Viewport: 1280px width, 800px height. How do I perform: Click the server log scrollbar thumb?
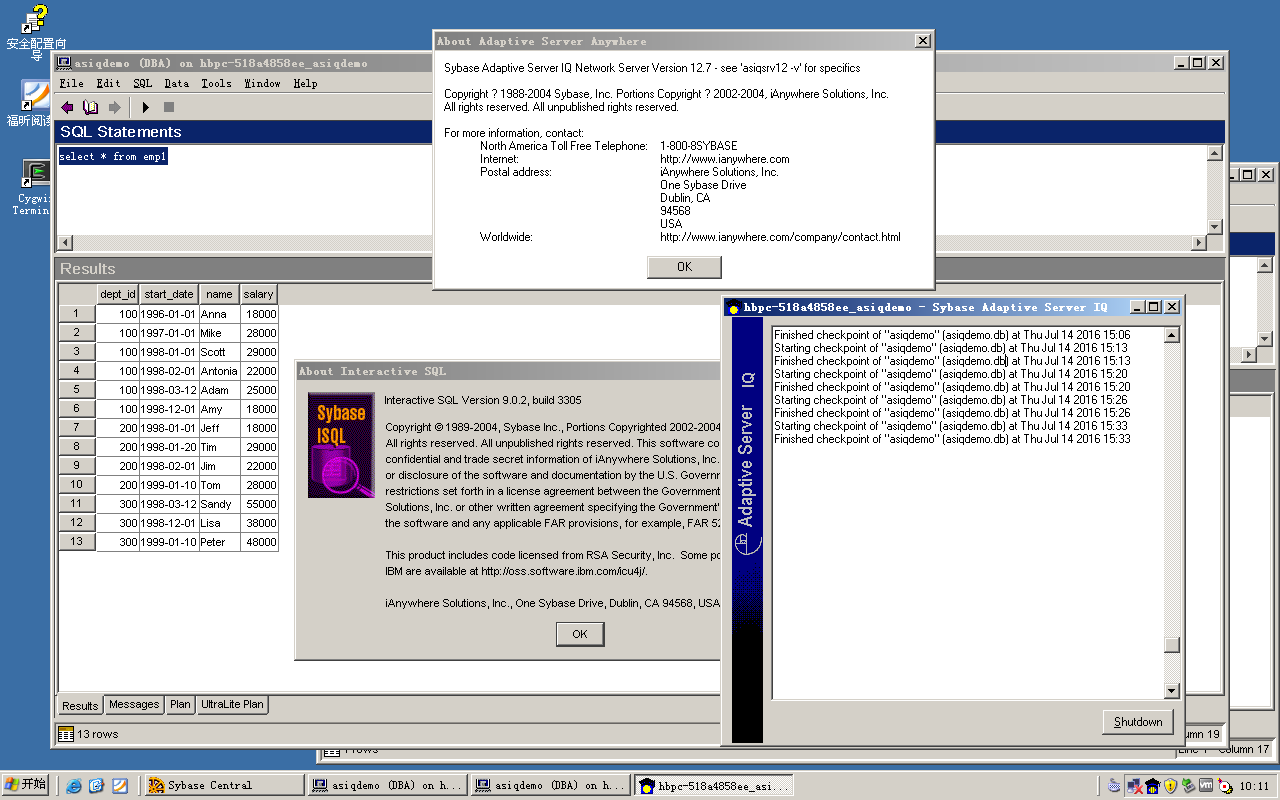[1172, 646]
